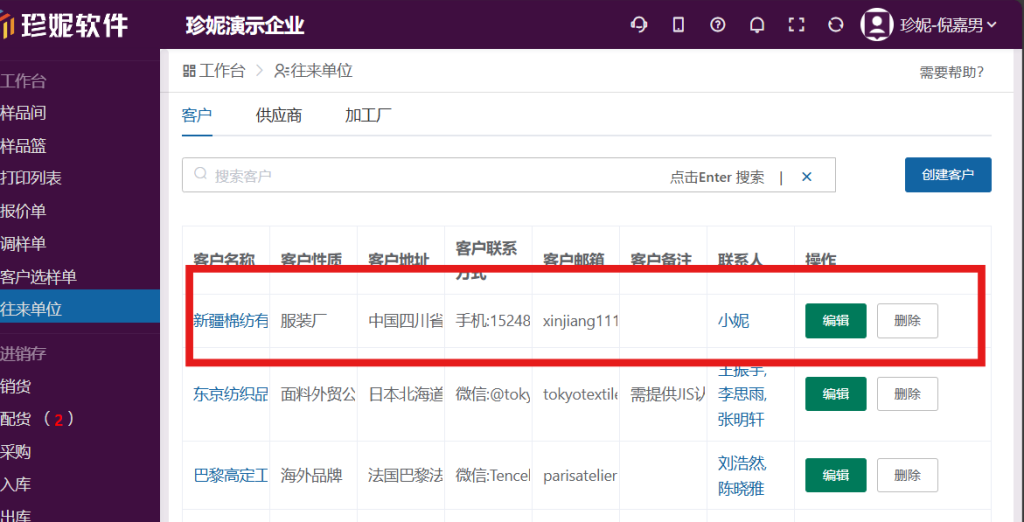Click 删除 for 巴黎高定 customer row
The image size is (1024, 522).
pyautogui.click(x=907, y=475)
